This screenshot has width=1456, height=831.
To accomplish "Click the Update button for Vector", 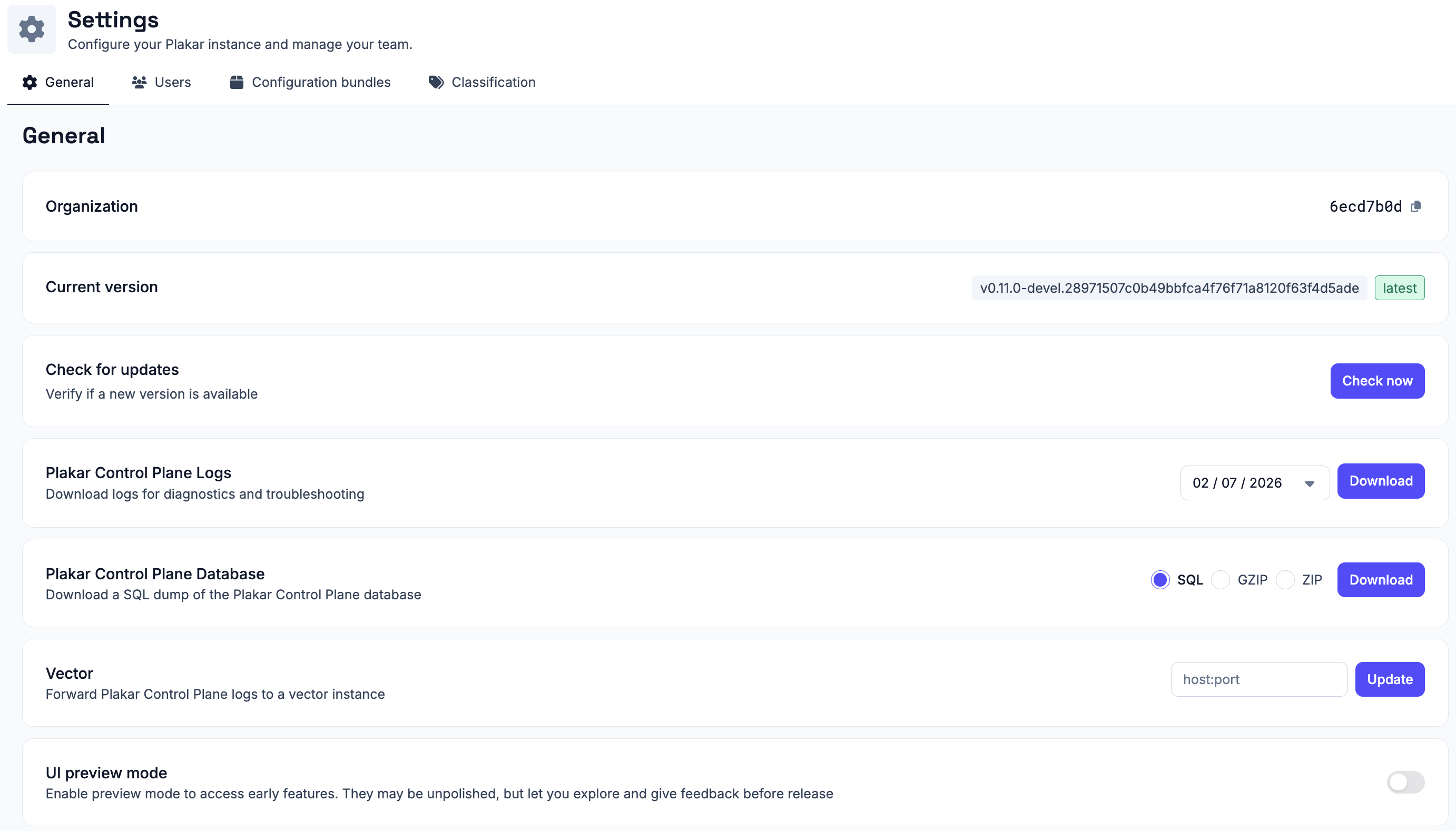I will tap(1390, 679).
